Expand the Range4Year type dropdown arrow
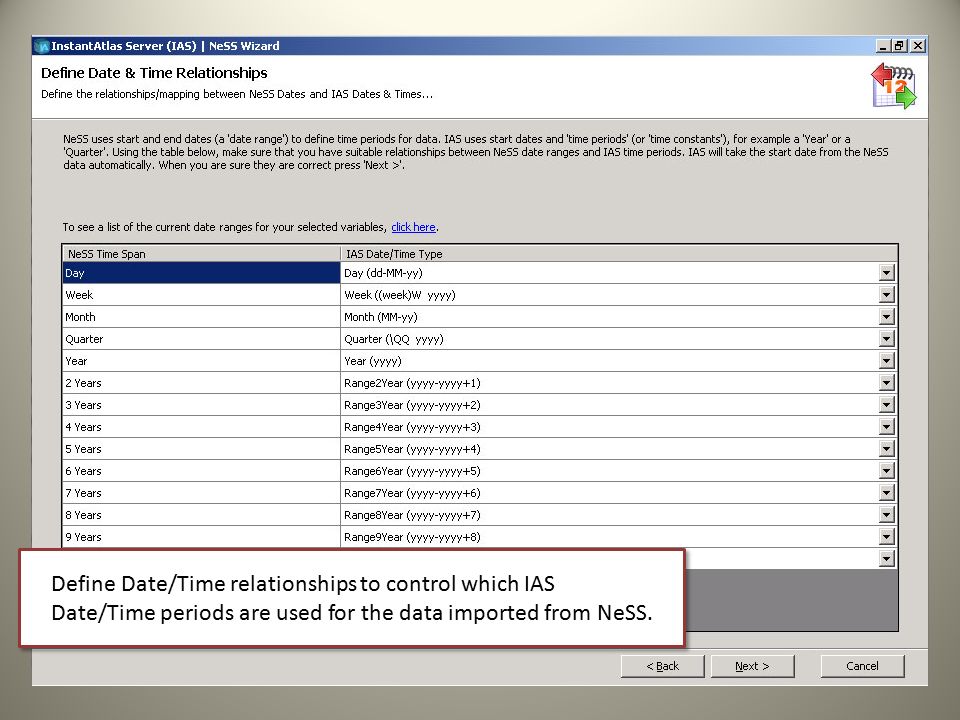This screenshot has height=720, width=960. coord(886,427)
